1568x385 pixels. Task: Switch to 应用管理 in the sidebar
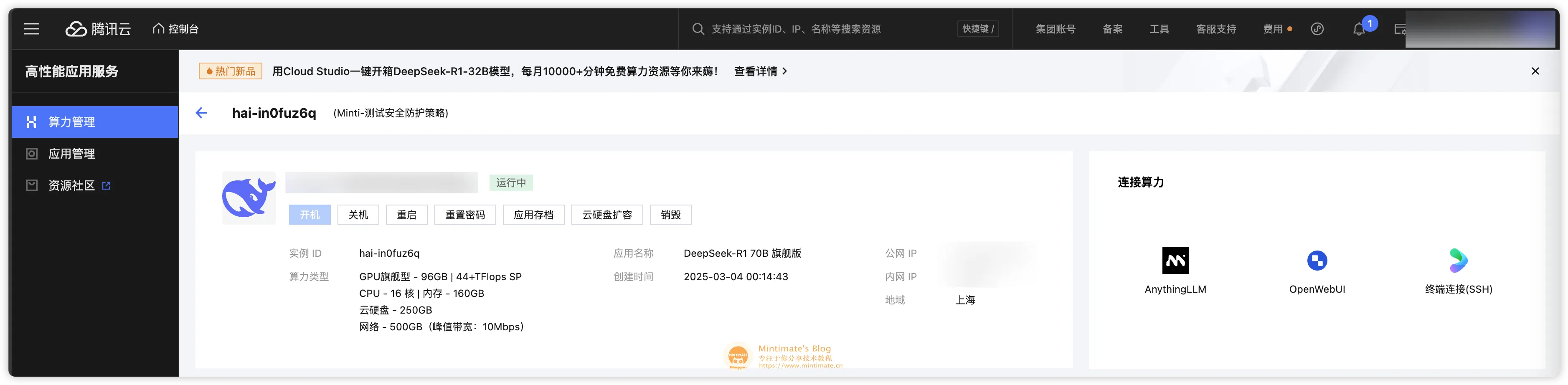(71, 153)
